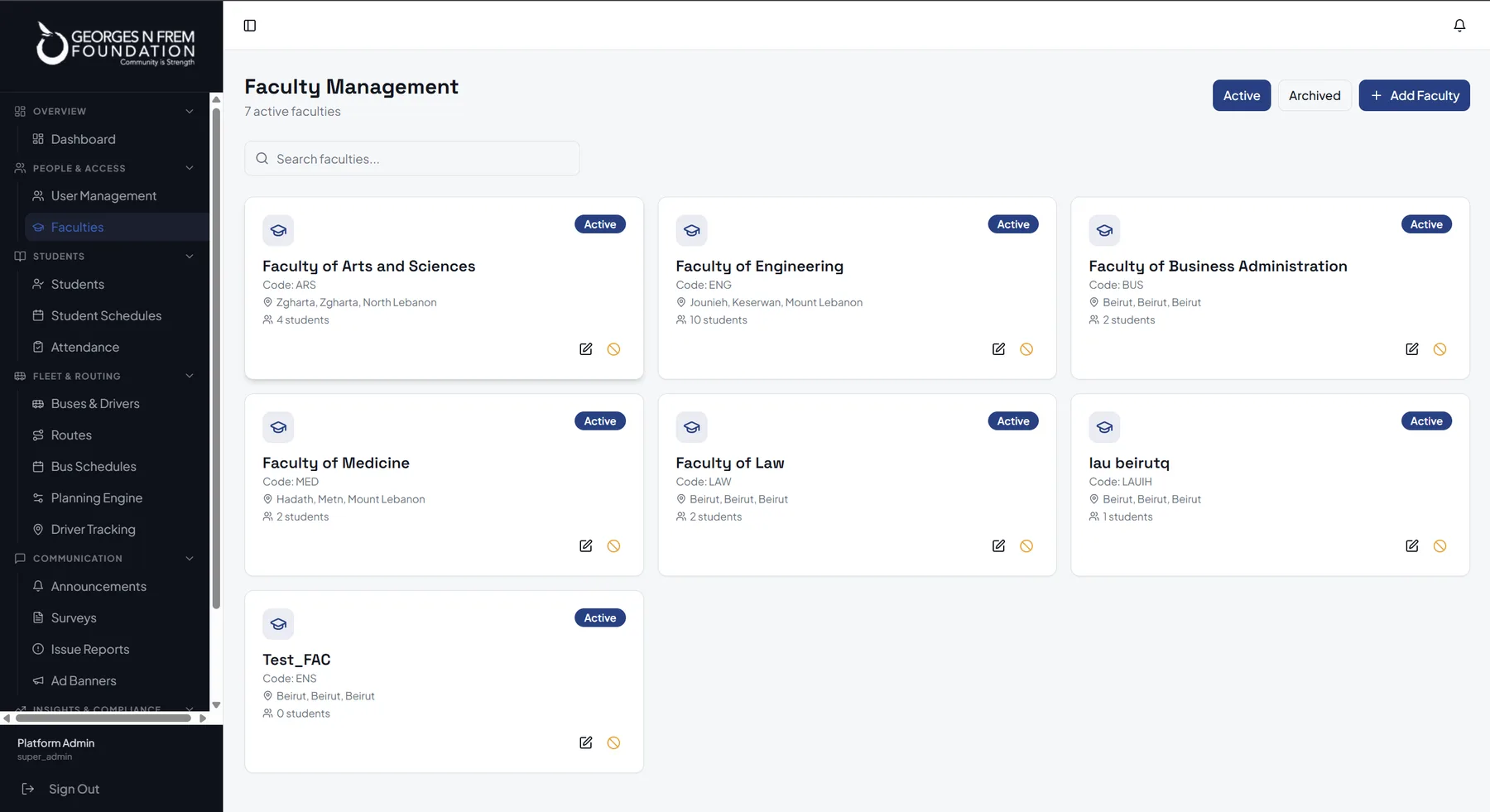The image size is (1490, 812).
Task: Collapse the Communication section
Action: click(105, 559)
